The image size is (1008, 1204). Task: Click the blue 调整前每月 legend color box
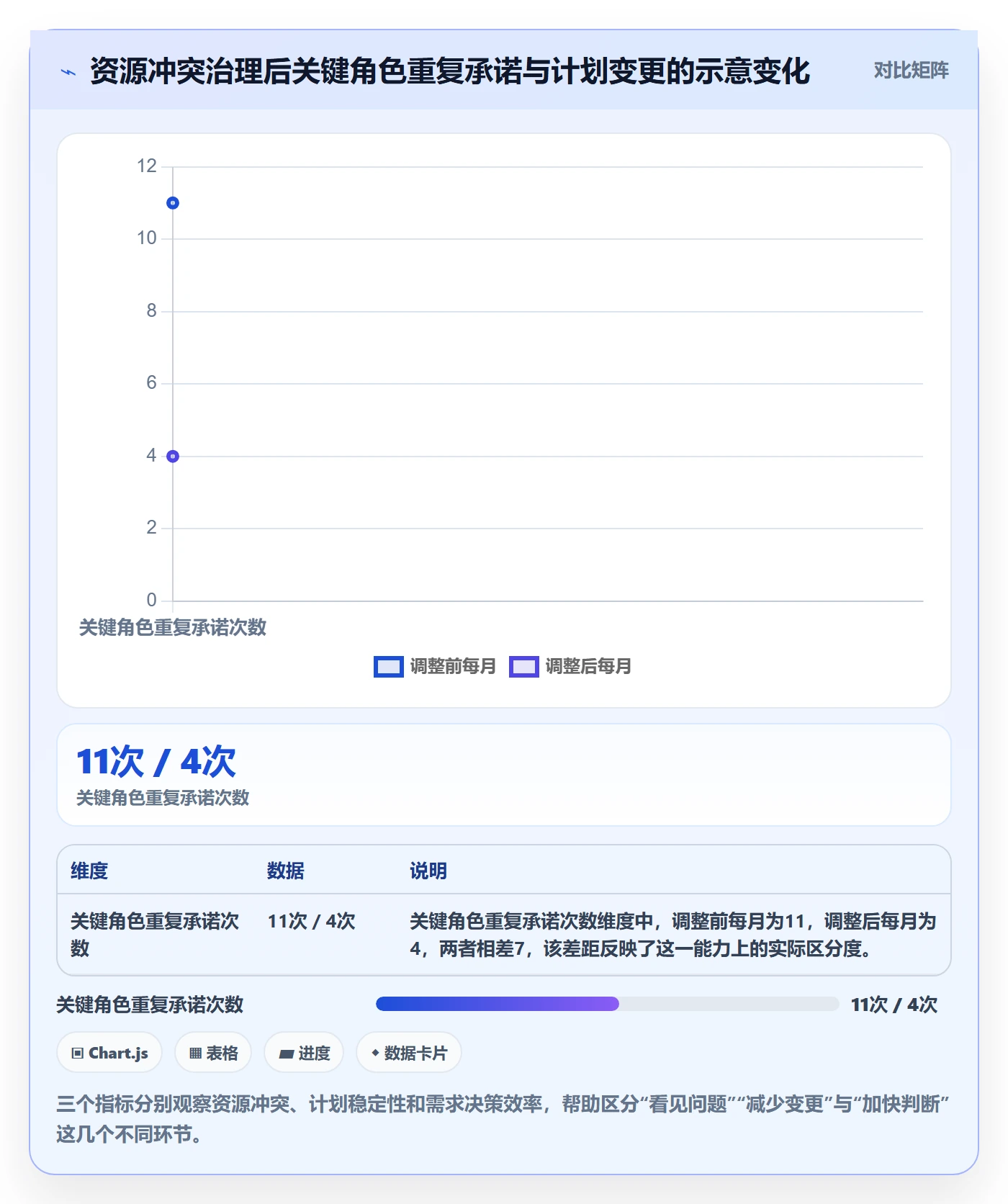[389, 667]
